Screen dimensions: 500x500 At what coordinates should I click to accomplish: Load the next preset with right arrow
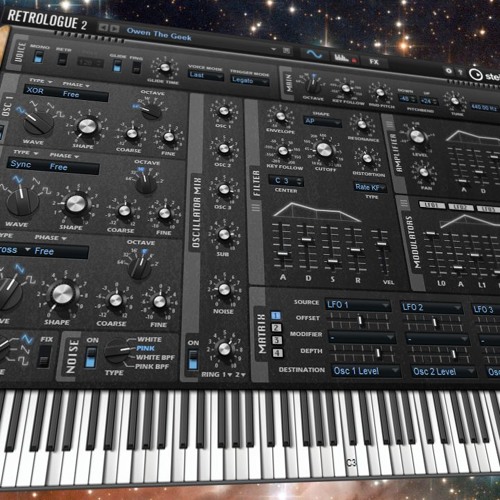(114, 29)
